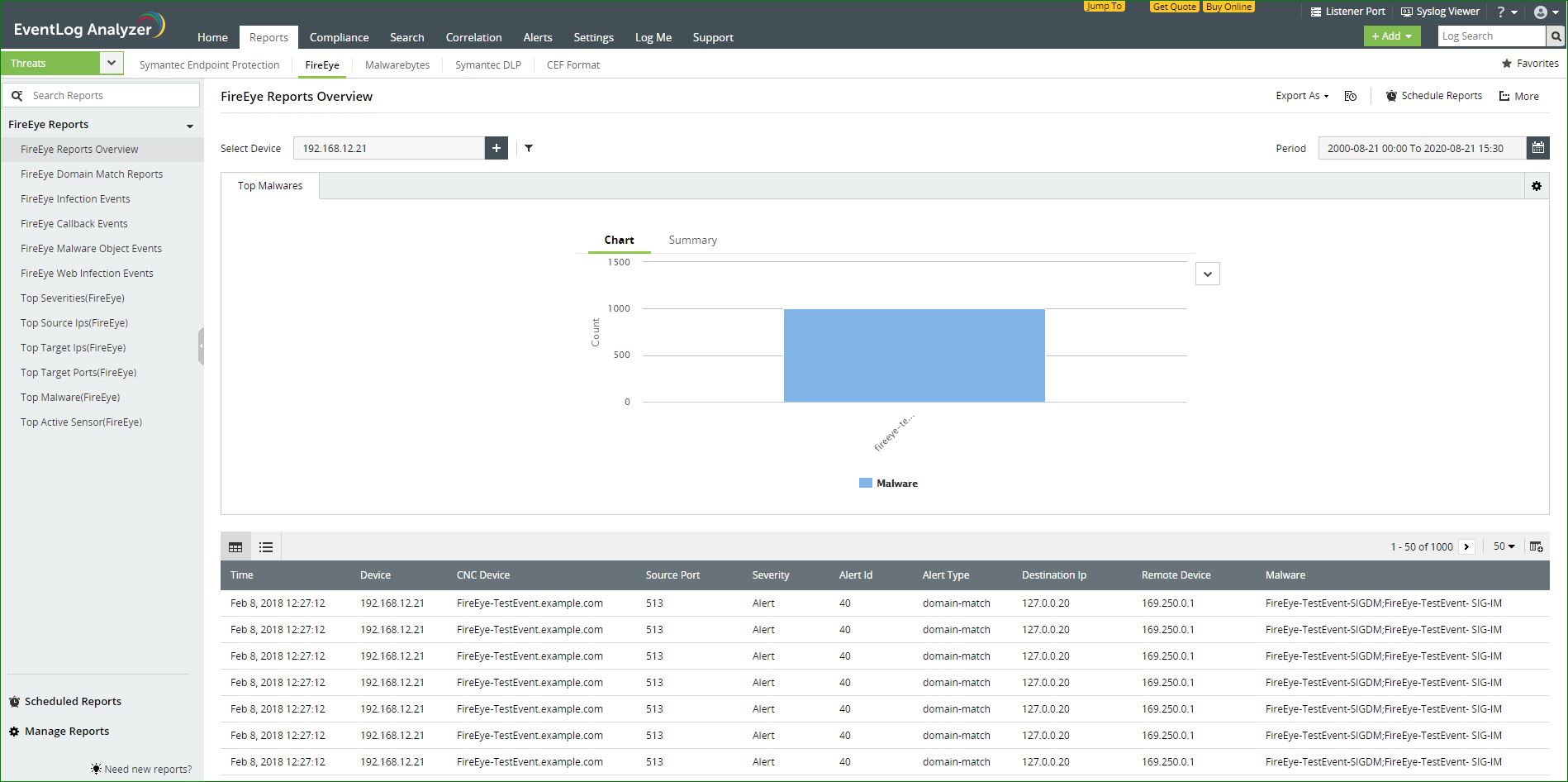Open the page size 50 dropdown
This screenshot has height=782, width=1568.
[1503, 546]
